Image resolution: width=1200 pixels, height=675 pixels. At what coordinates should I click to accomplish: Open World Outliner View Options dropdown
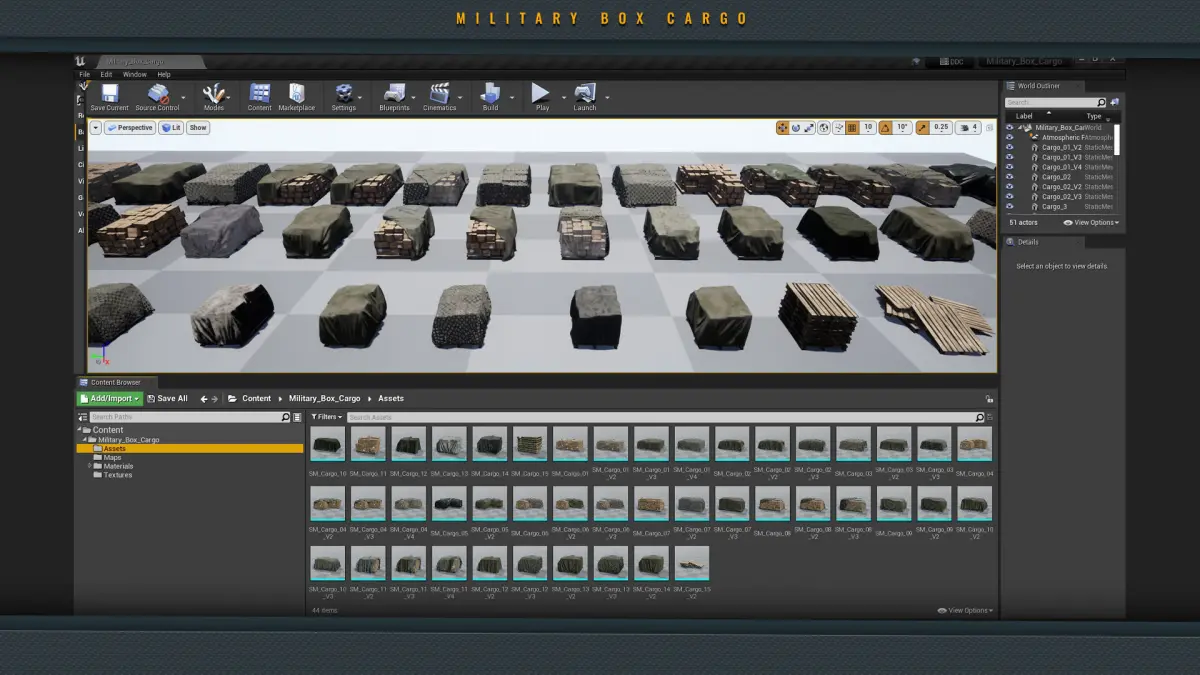pos(1092,223)
